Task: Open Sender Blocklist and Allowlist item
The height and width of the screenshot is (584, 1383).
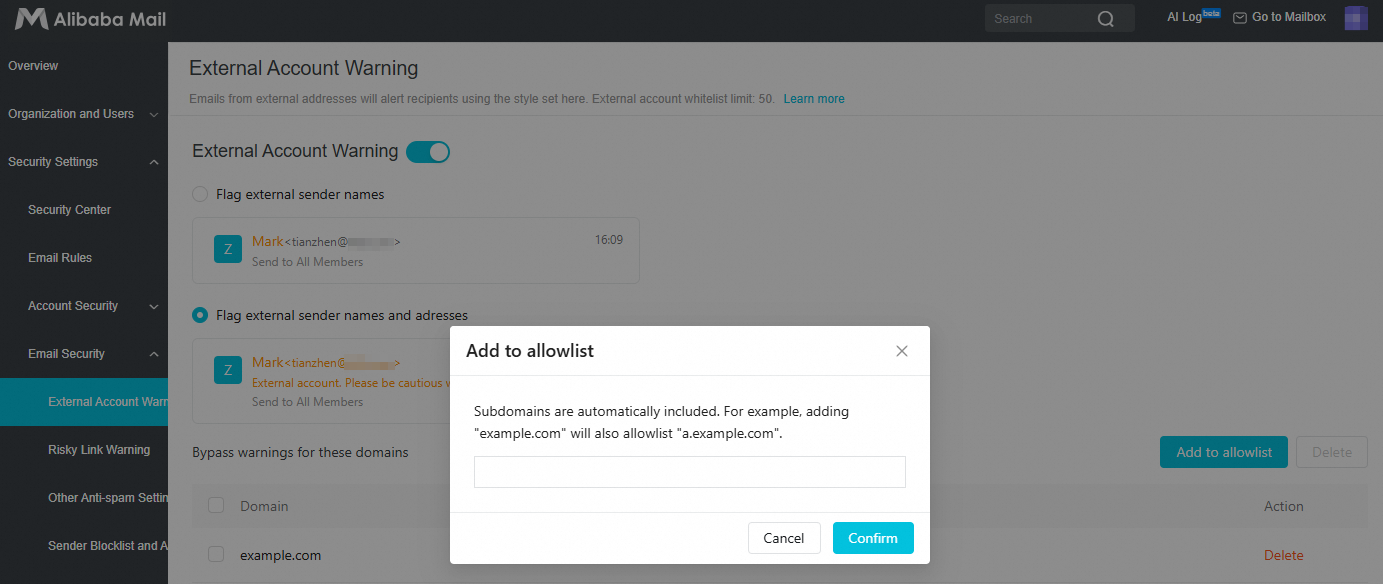Action: [108, 546]
